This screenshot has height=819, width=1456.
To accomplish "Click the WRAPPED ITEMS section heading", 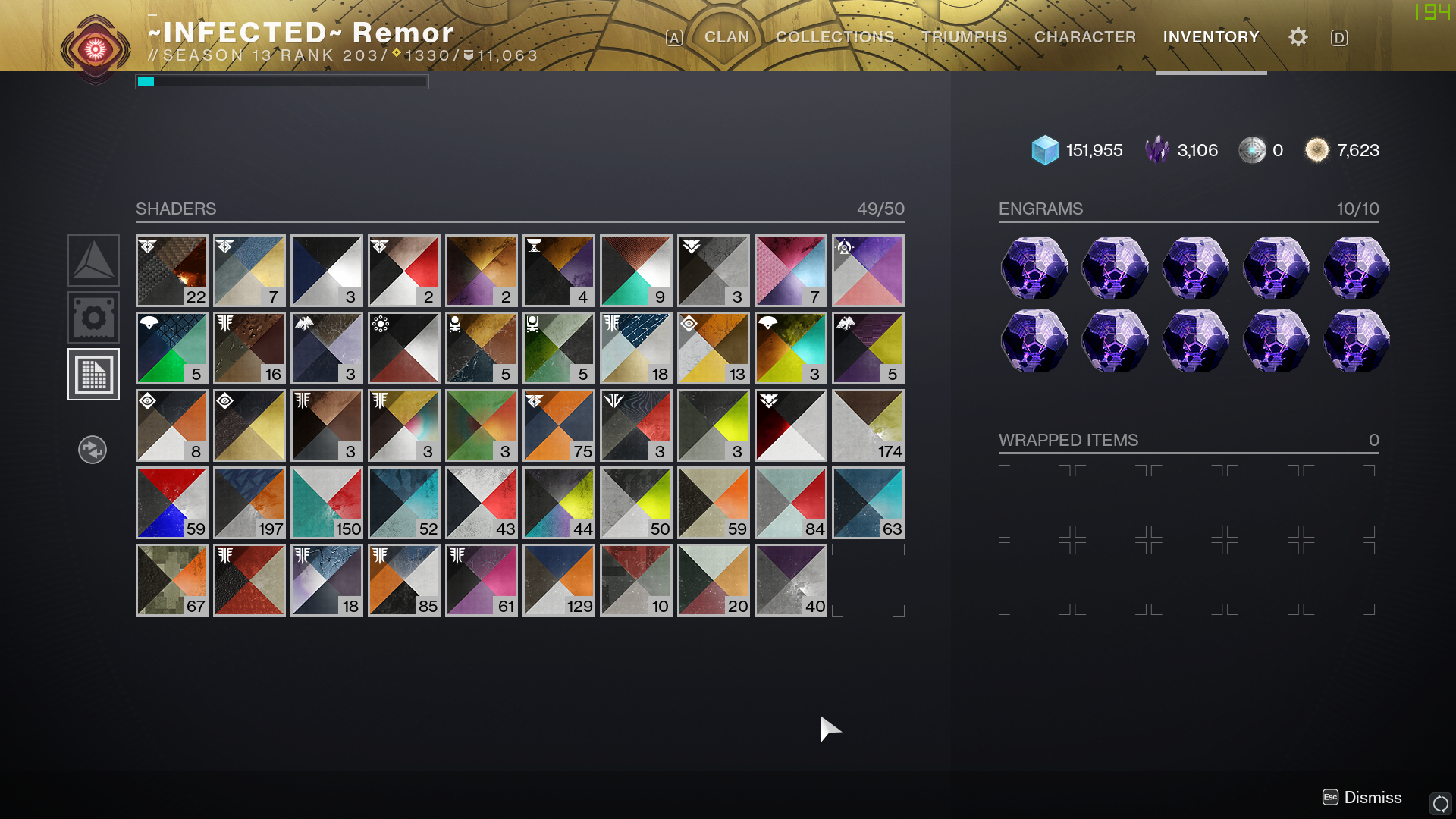I will (1068, 440).
